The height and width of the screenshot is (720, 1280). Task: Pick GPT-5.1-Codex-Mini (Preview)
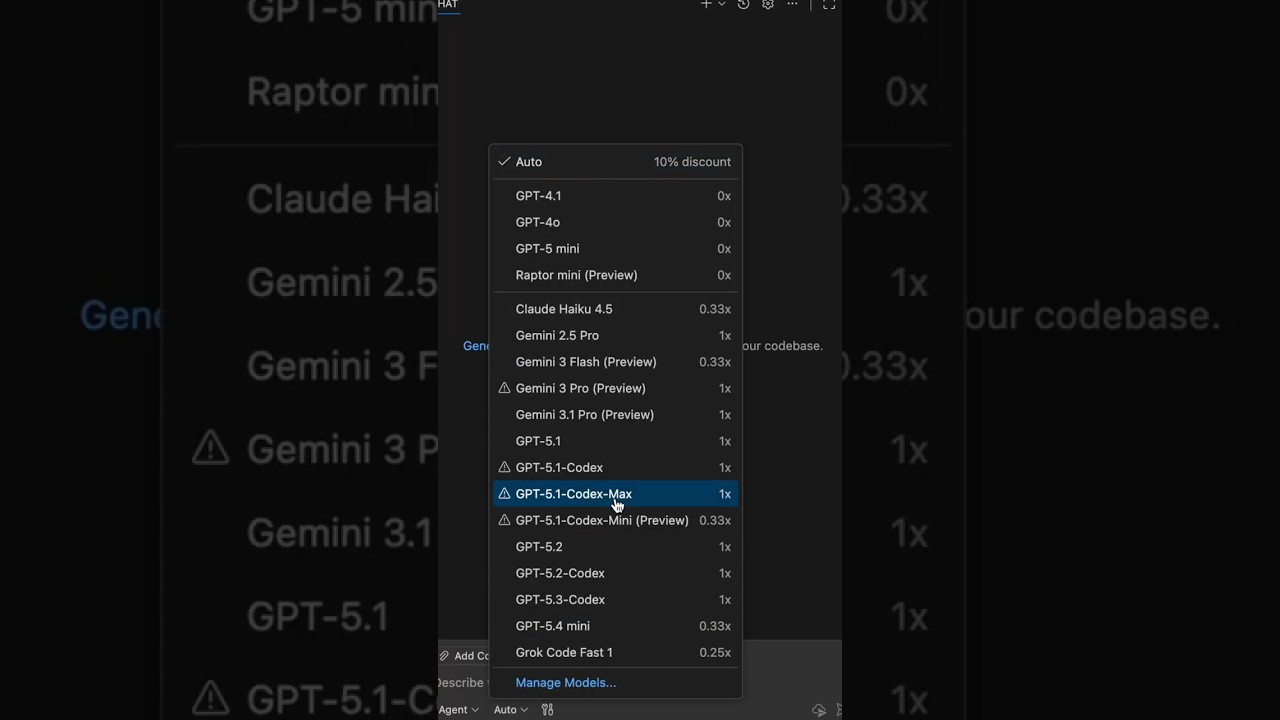(616, 520)
